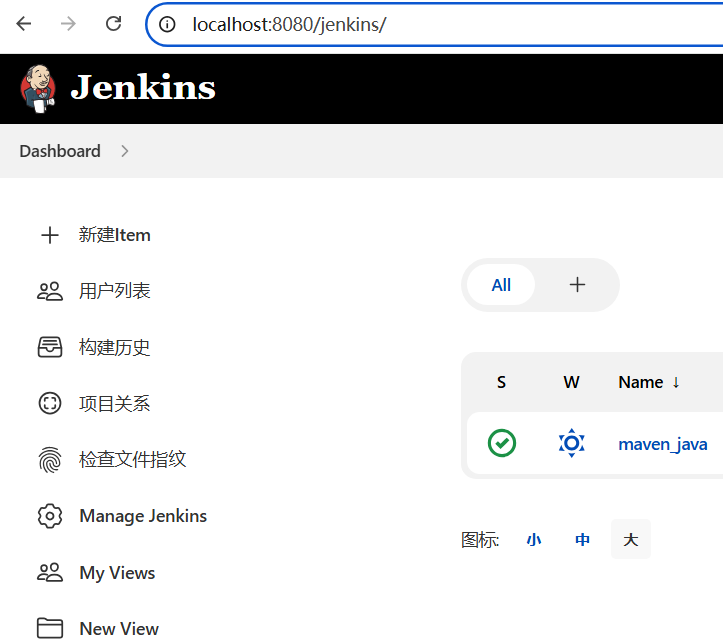View site information icon in address bar
The height and width of the screenshot is (641, 723).
coord(167,24)
